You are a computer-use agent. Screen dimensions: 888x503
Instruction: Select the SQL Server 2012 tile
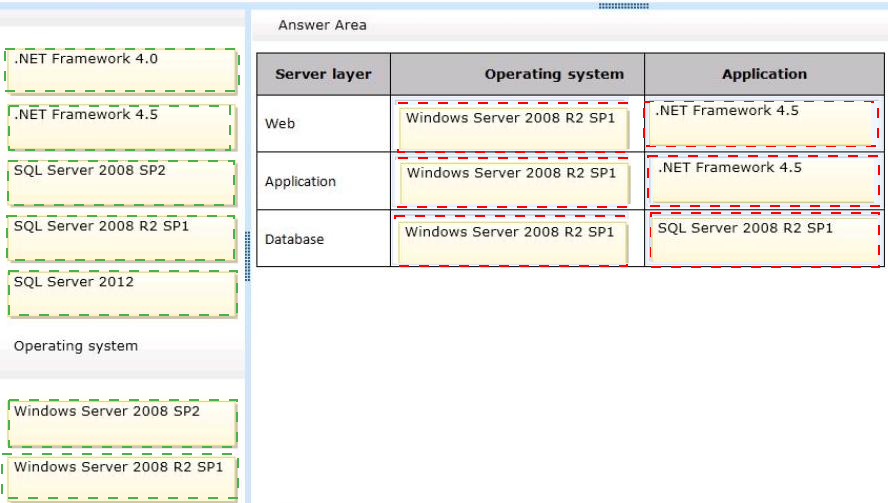(x=122, y=293)
